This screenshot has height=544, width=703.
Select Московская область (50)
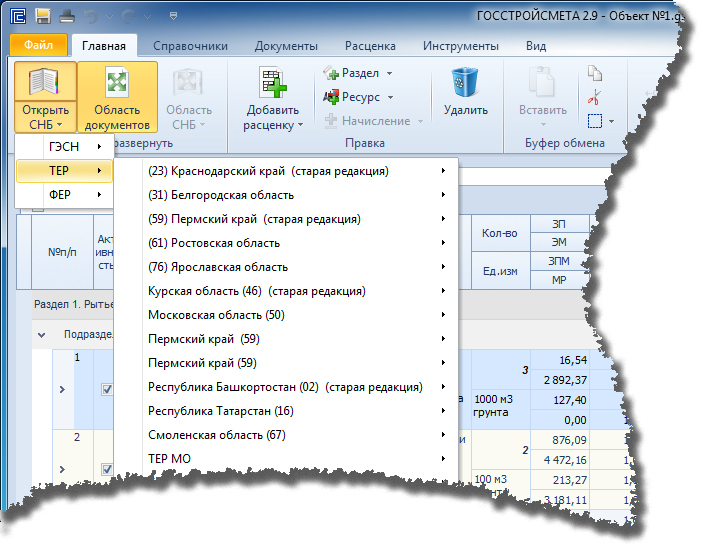(286, 315)
